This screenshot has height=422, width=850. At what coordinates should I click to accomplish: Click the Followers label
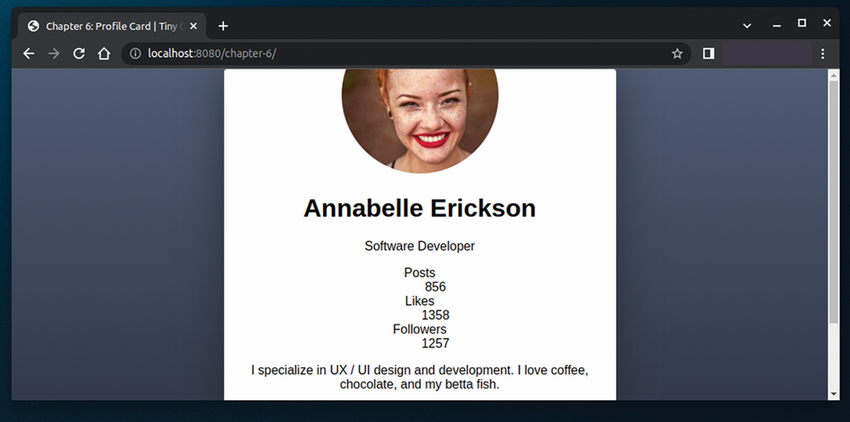coord(420,329)
